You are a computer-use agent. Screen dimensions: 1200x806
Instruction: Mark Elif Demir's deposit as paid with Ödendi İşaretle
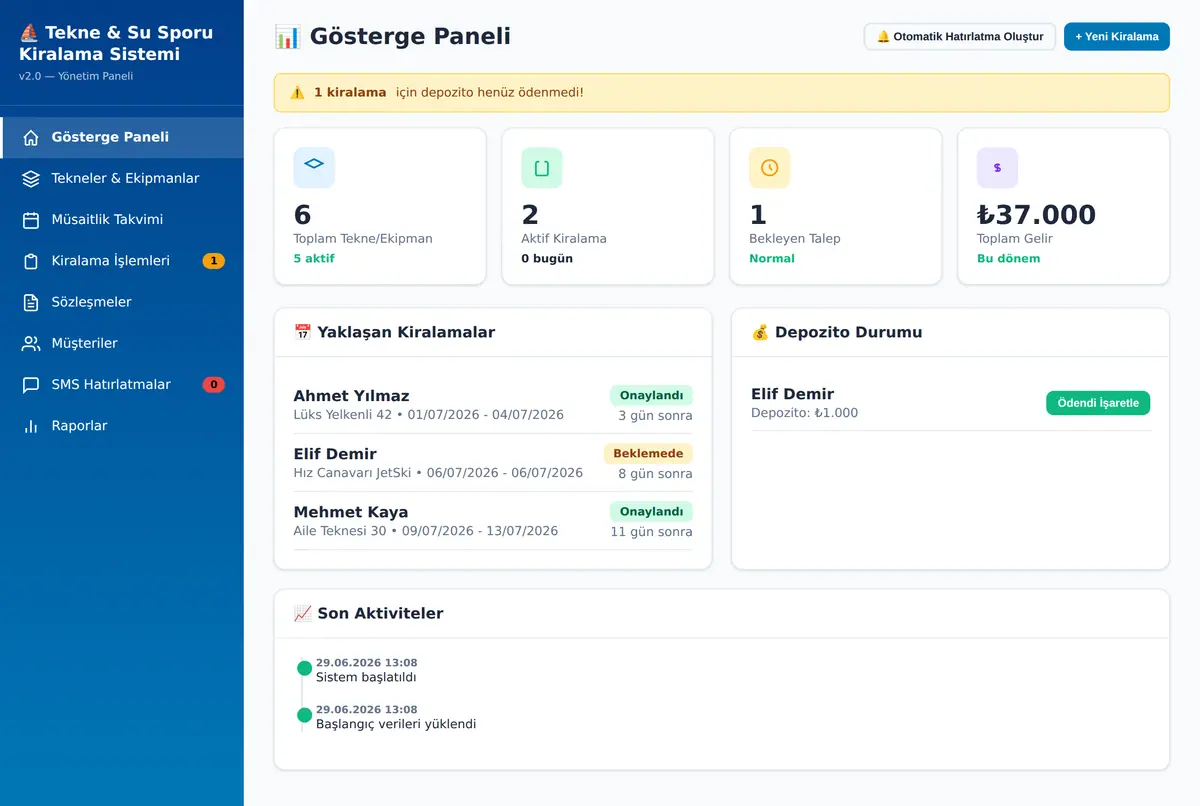tap(1098, 403)
